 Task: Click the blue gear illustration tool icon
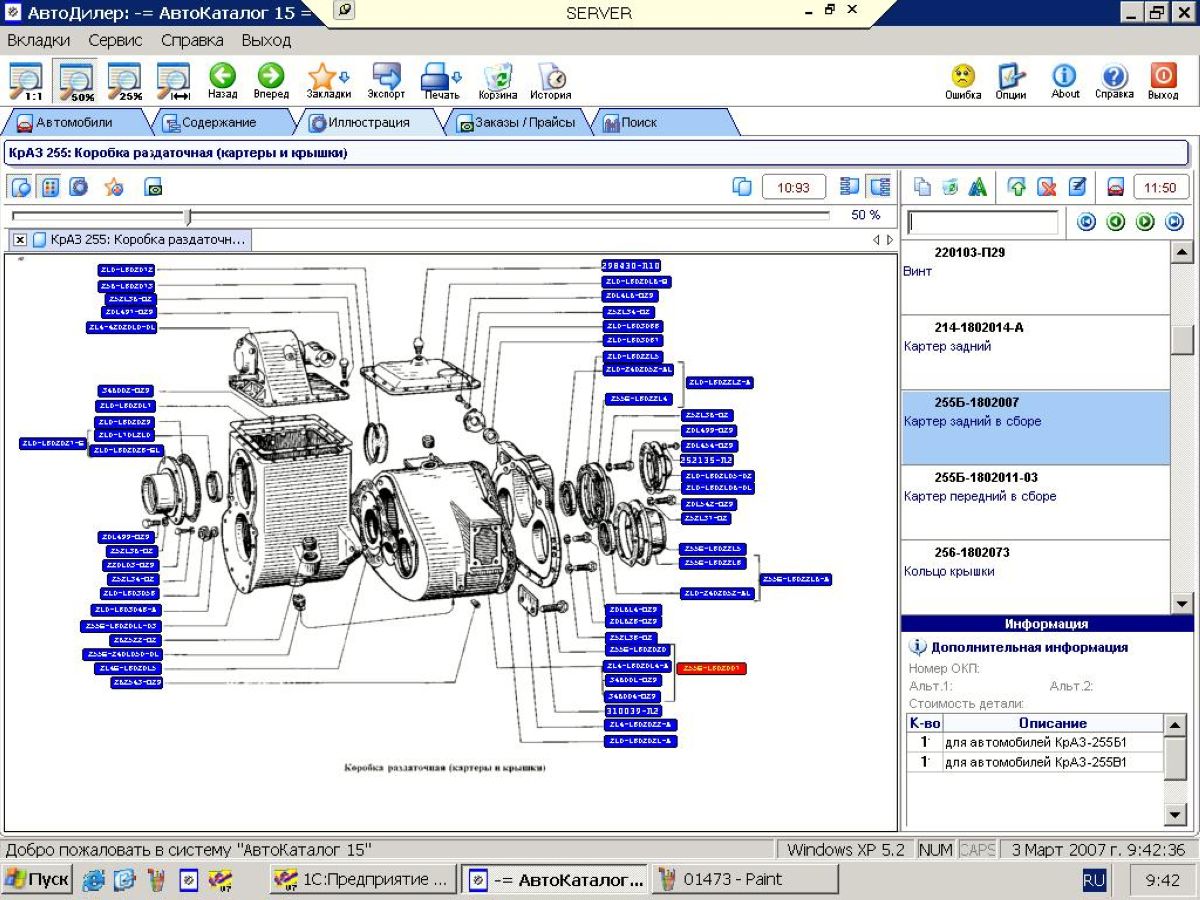(78, 187)
